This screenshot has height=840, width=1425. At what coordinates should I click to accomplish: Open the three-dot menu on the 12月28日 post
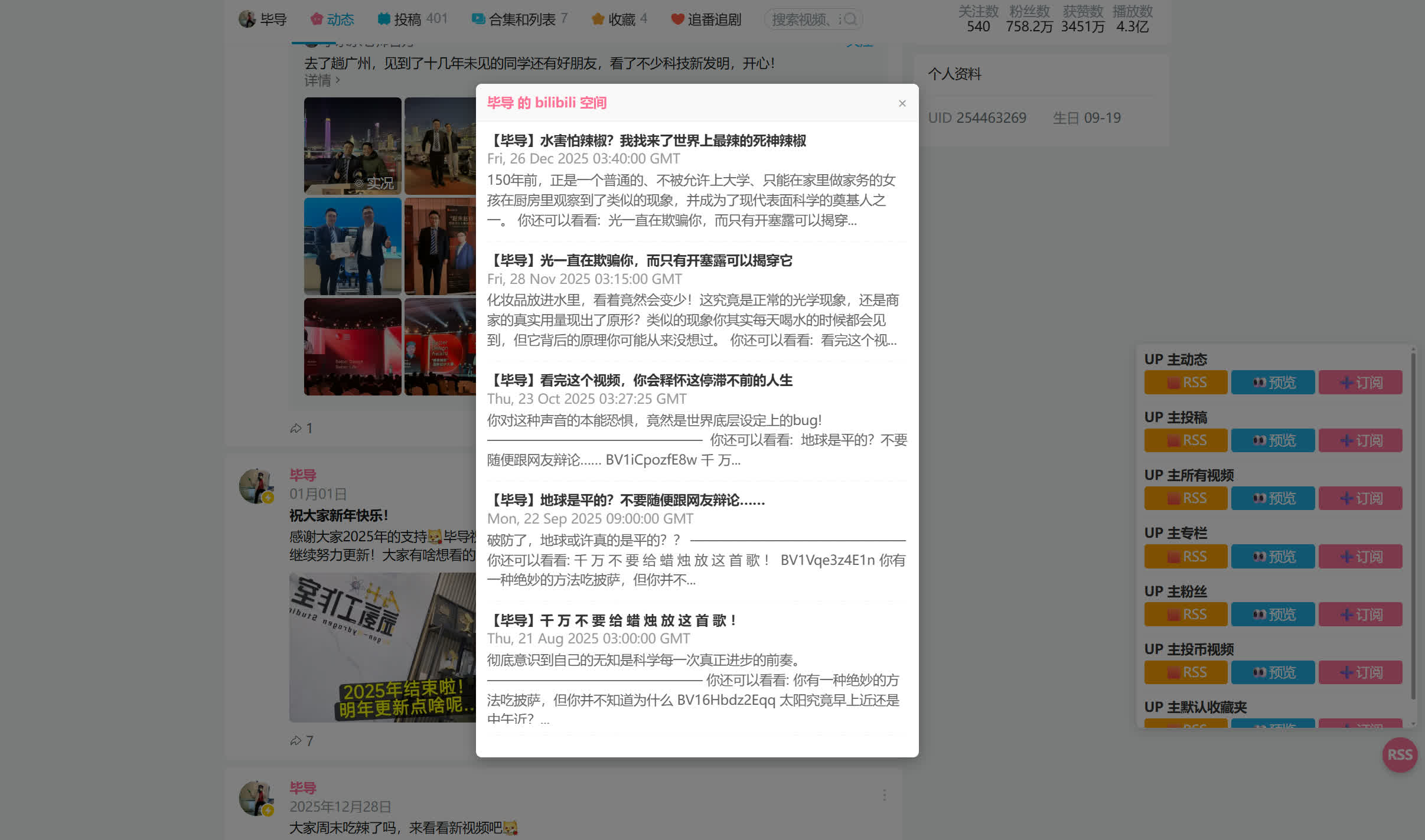pyautogui.click(x=884, y=795)
